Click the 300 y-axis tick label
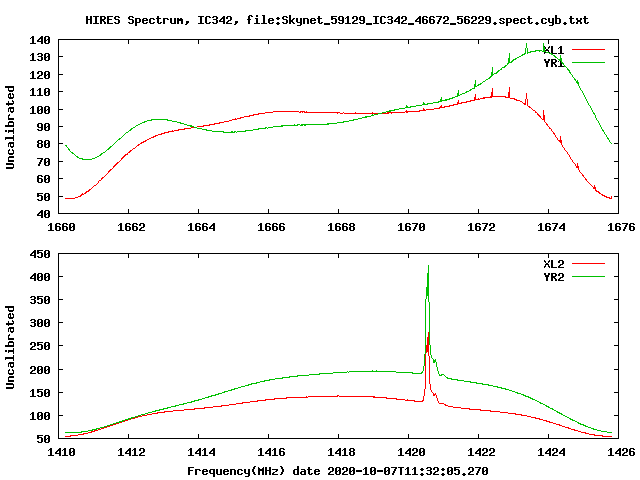Viewport: 640px width, 480px height. [x=40, y=323]
